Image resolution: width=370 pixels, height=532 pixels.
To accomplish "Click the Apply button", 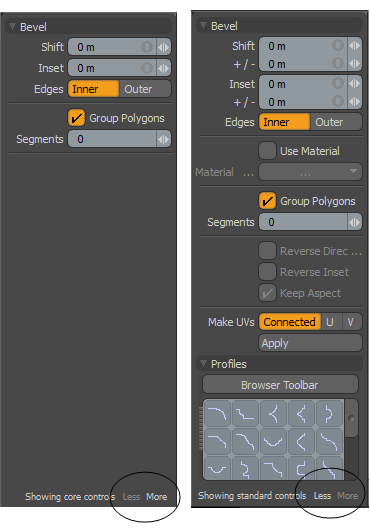I will (310, 343).
